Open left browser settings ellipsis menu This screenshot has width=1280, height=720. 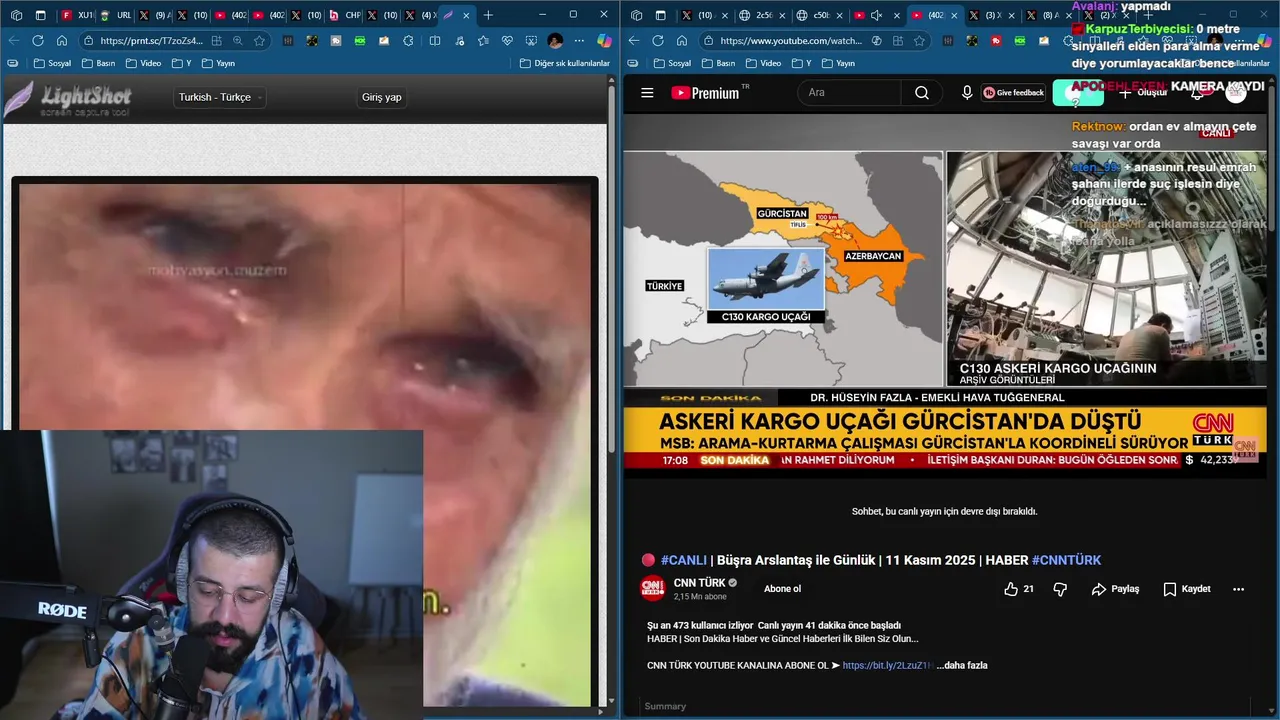pos(579,41)
